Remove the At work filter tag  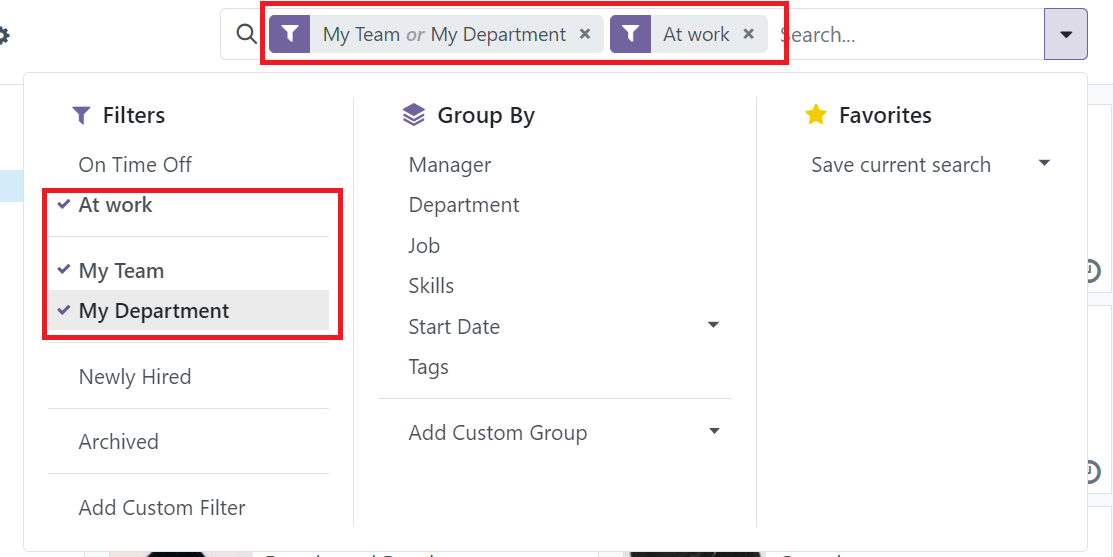pyautogui.click(x=748, y=34)
